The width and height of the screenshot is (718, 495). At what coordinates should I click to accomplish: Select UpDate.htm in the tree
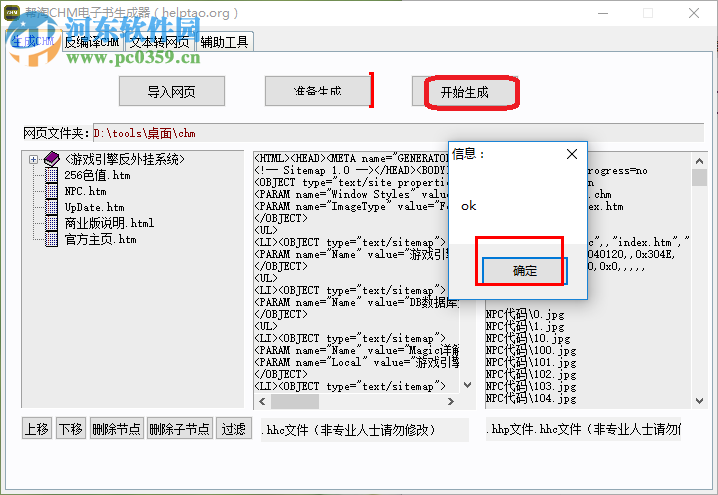click(94, 207)
